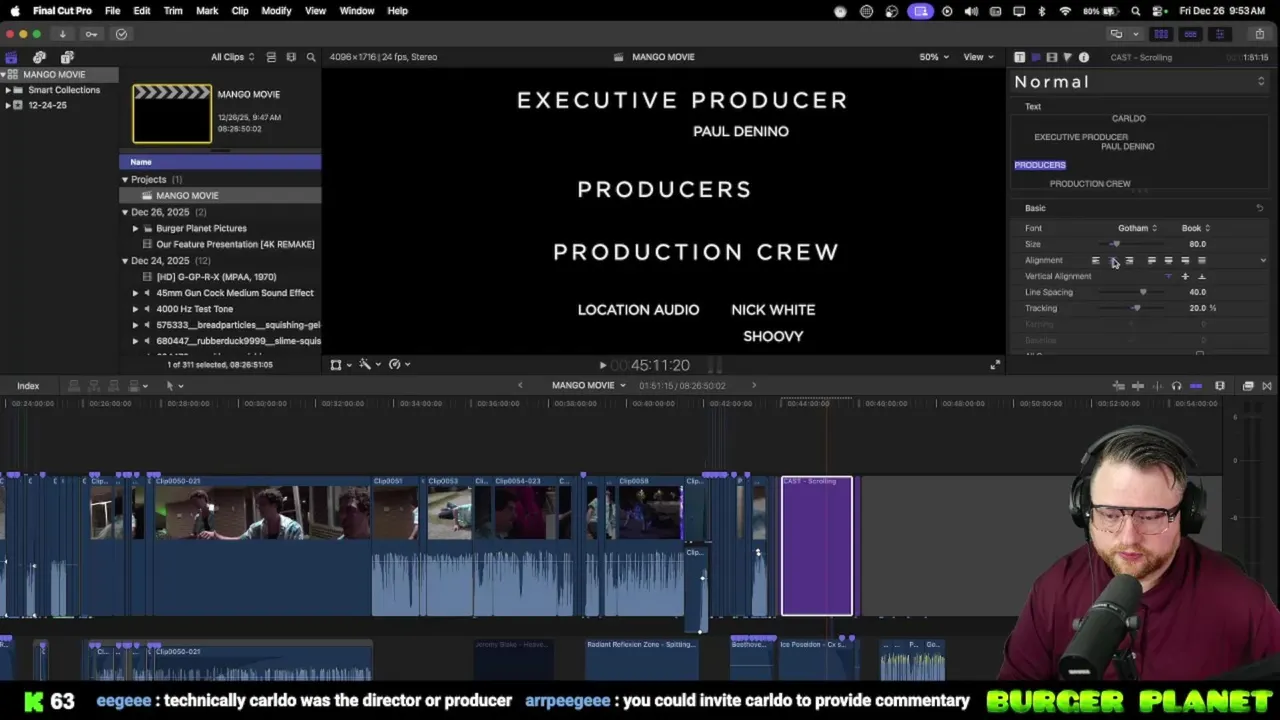Select the purple CAST Scrolling title clip
The width and height of the screenshot is (1280, 720).
pos(817,546)
